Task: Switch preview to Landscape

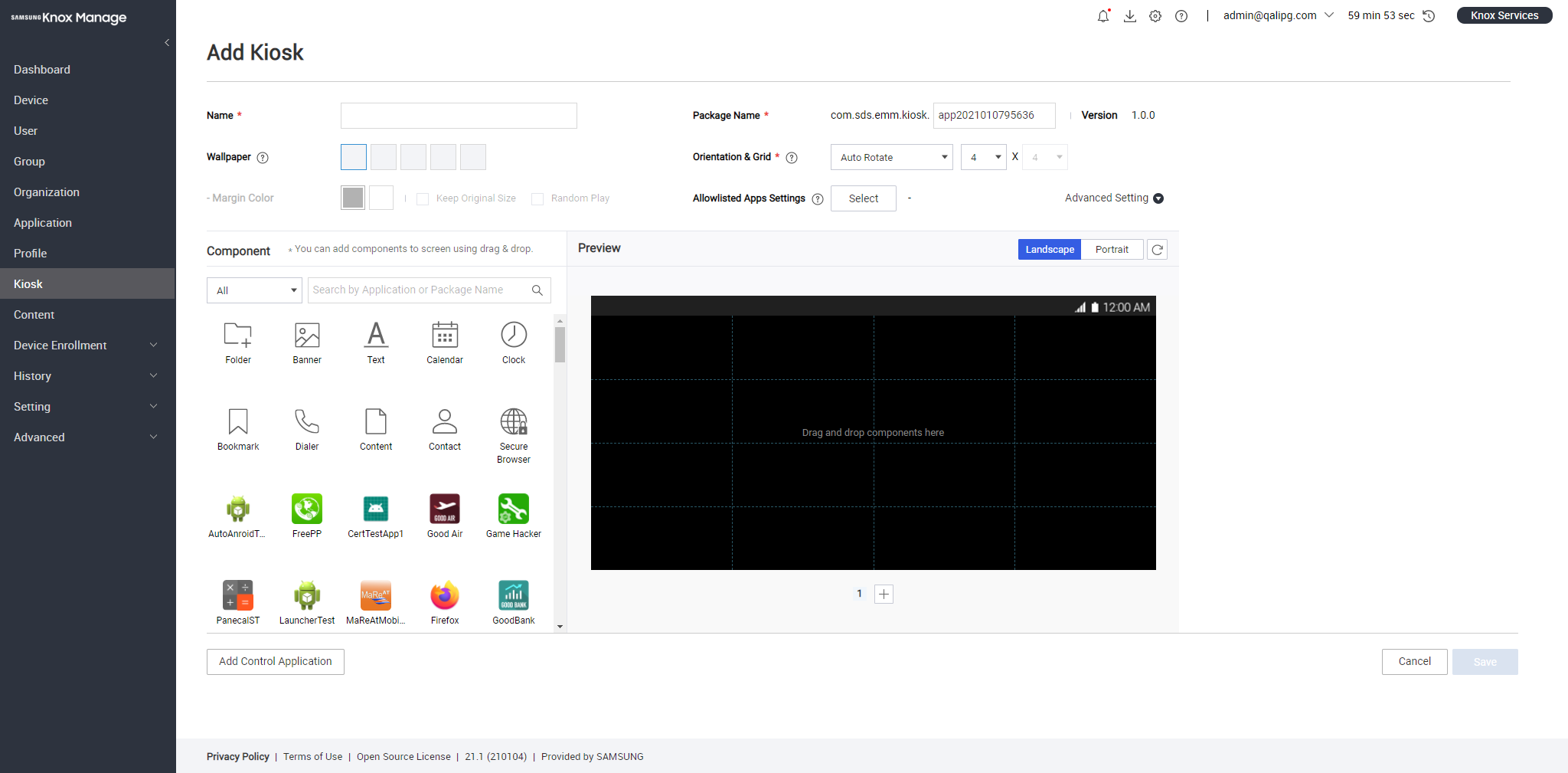Action: point(1050,250)
